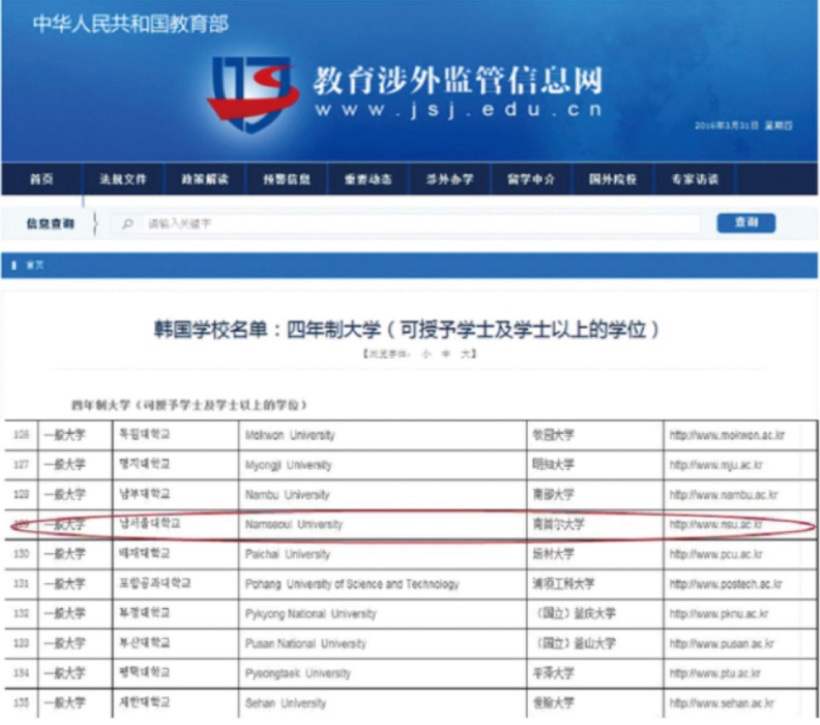Click the 首页 breadcrumb link
Image resolution: width=820 pixels, height=725 pixels.
click(35, 265)
